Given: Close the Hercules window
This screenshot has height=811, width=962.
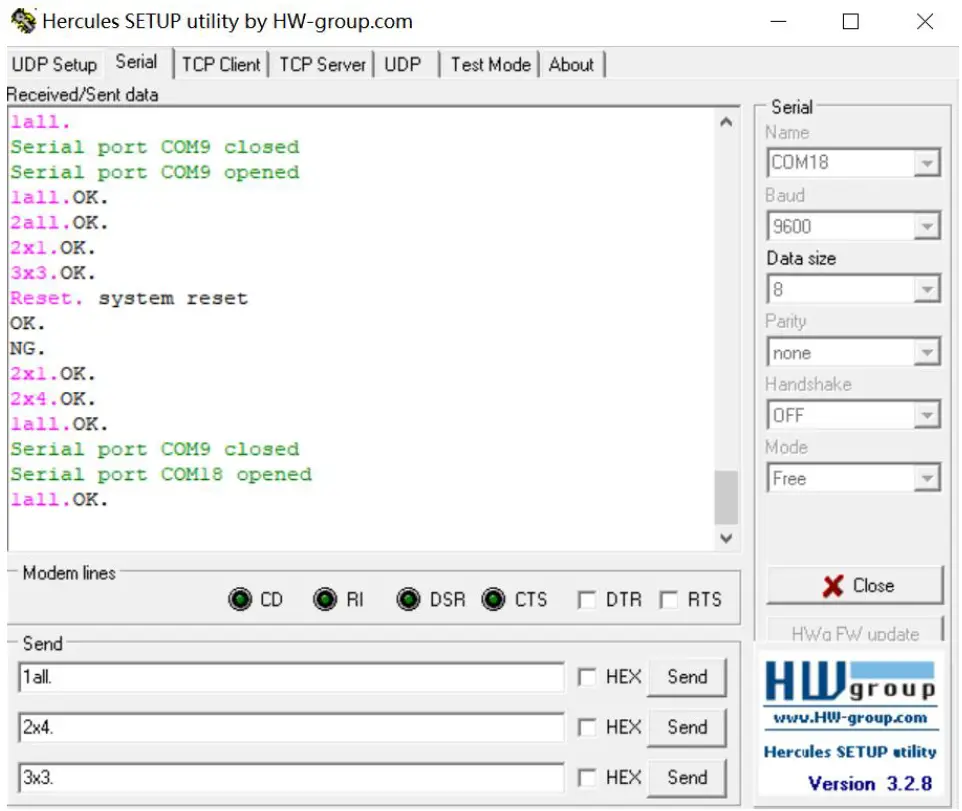Looking at the screenshot, I should point(925,21).
